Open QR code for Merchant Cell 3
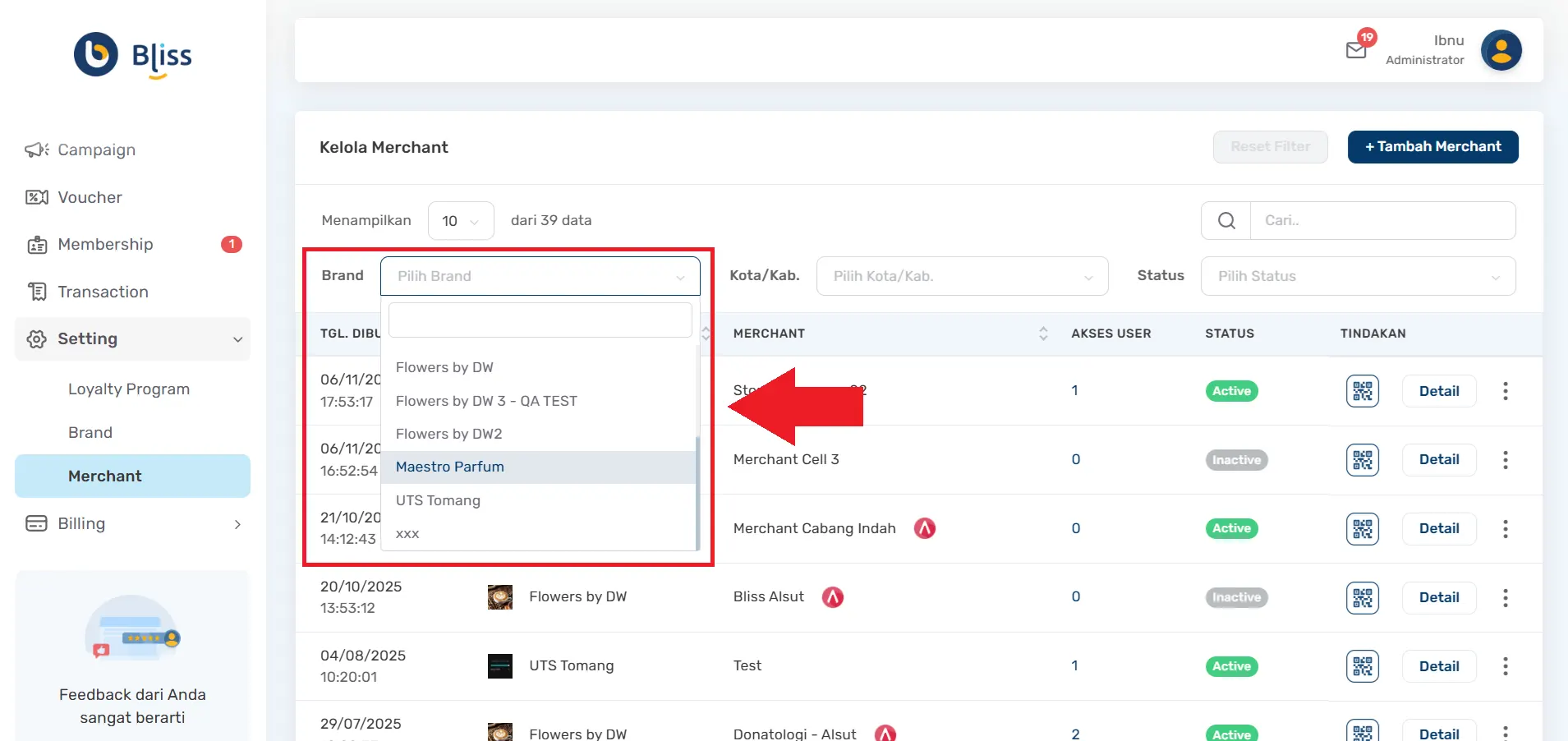Image resolution: width=1568 pixels, height=741 pixels. click(x=1362, y=460)
